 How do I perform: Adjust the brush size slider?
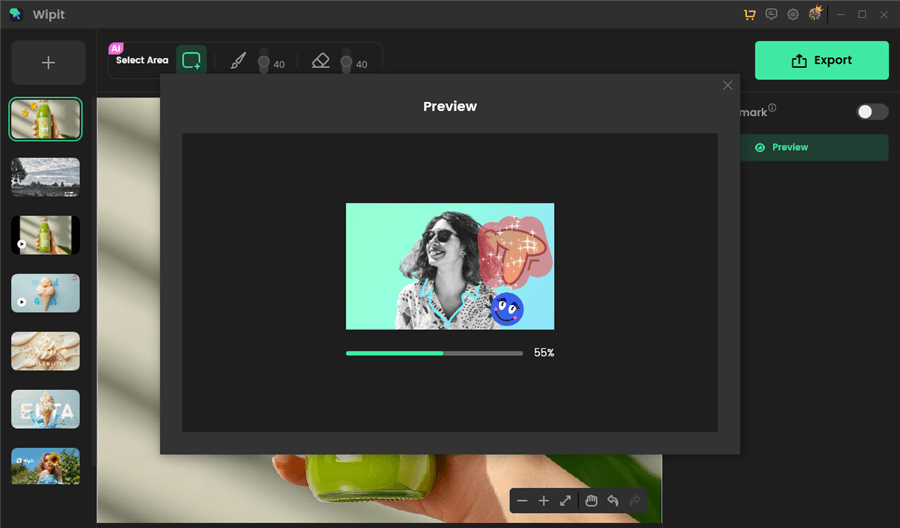(x=263, y=61)
